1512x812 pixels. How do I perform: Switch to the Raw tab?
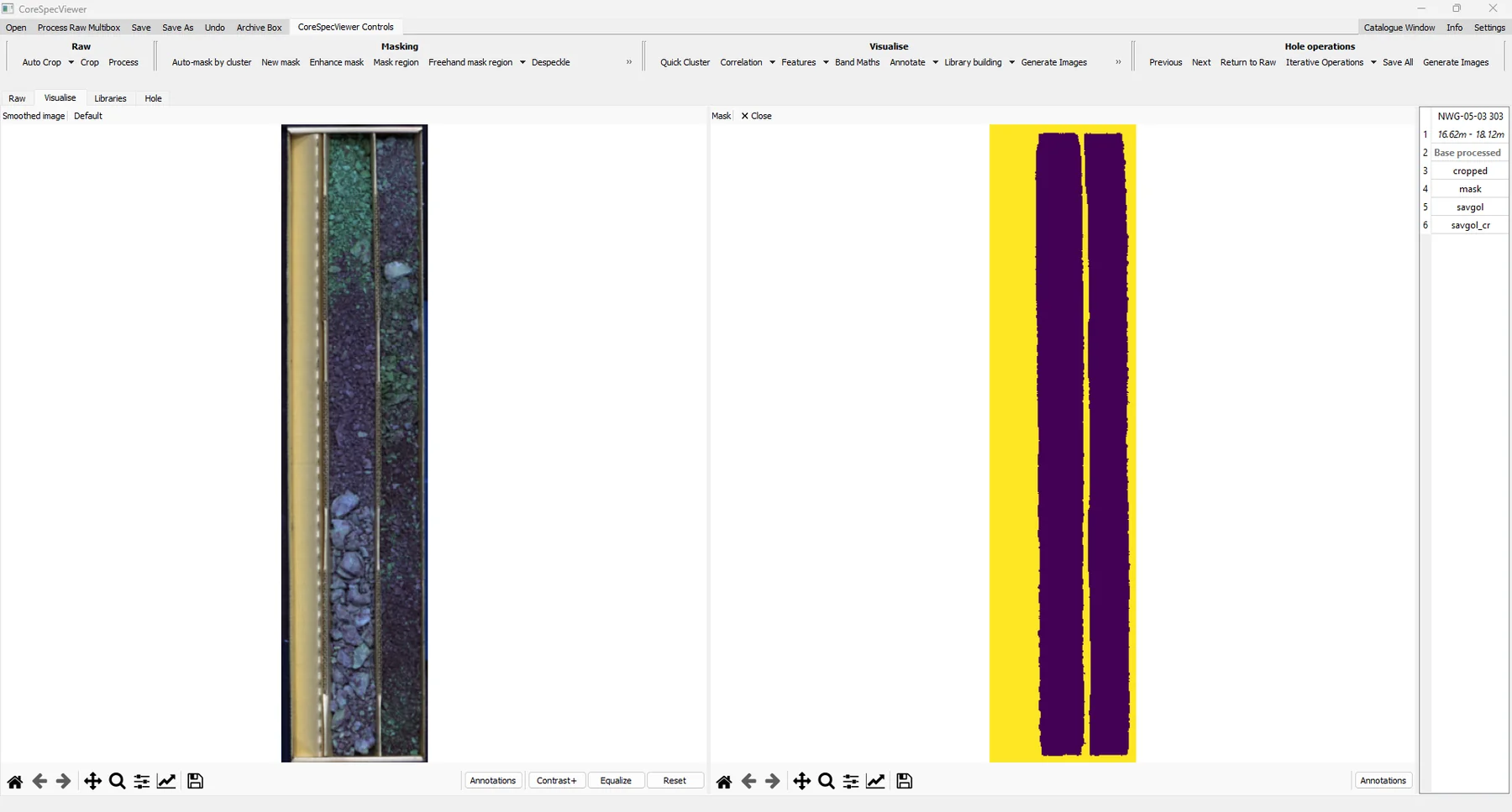[x=17, y=98]
